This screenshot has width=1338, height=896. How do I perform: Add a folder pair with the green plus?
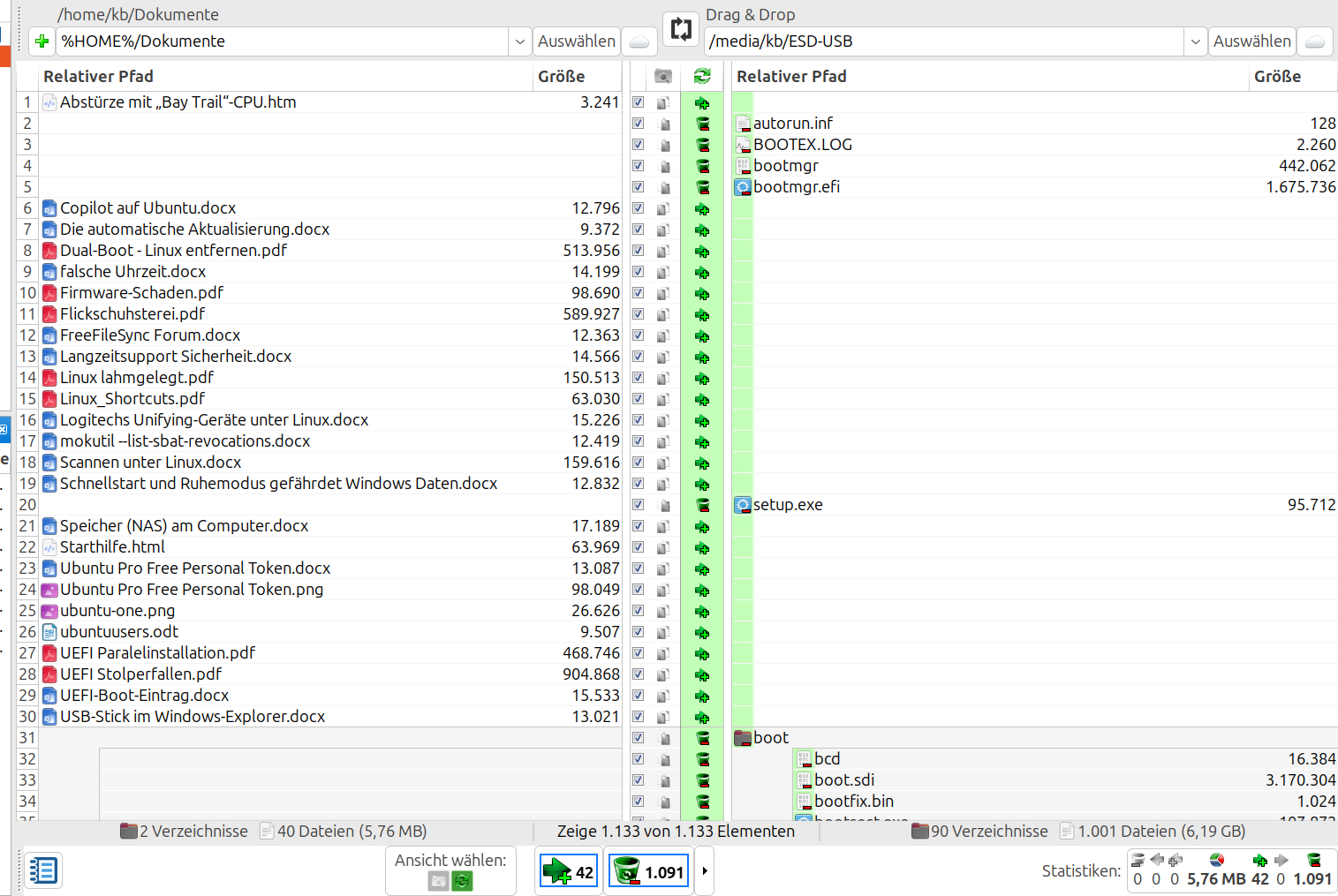click(42, 41)
